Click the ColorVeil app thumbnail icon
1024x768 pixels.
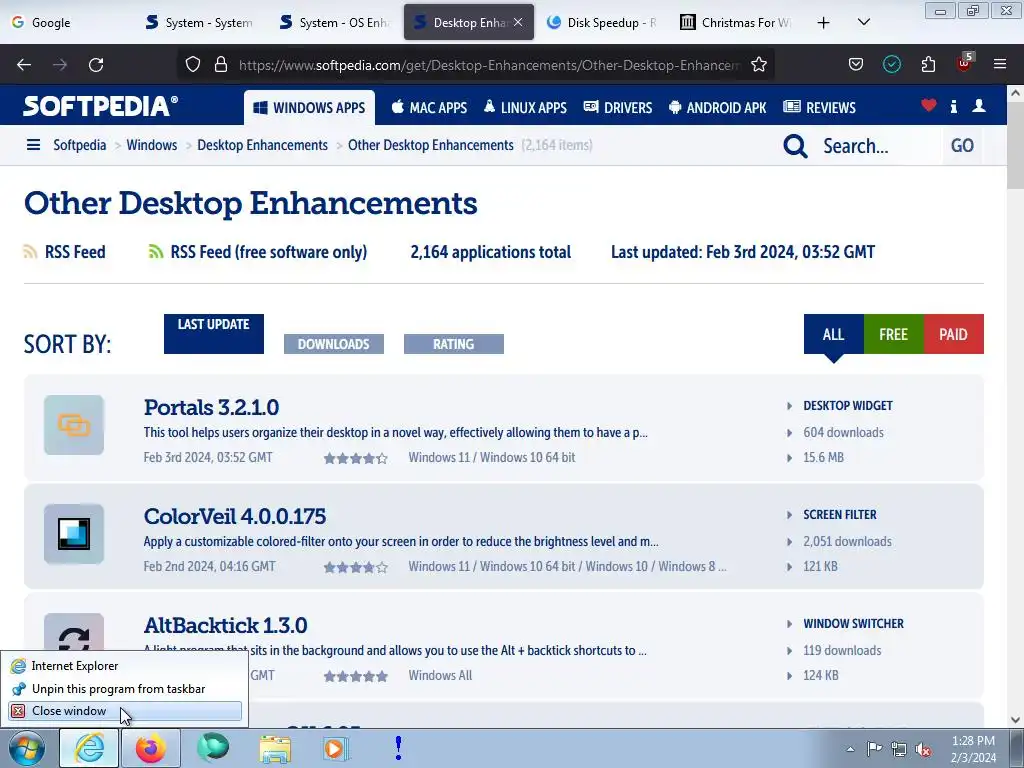[x=74, y=534]
